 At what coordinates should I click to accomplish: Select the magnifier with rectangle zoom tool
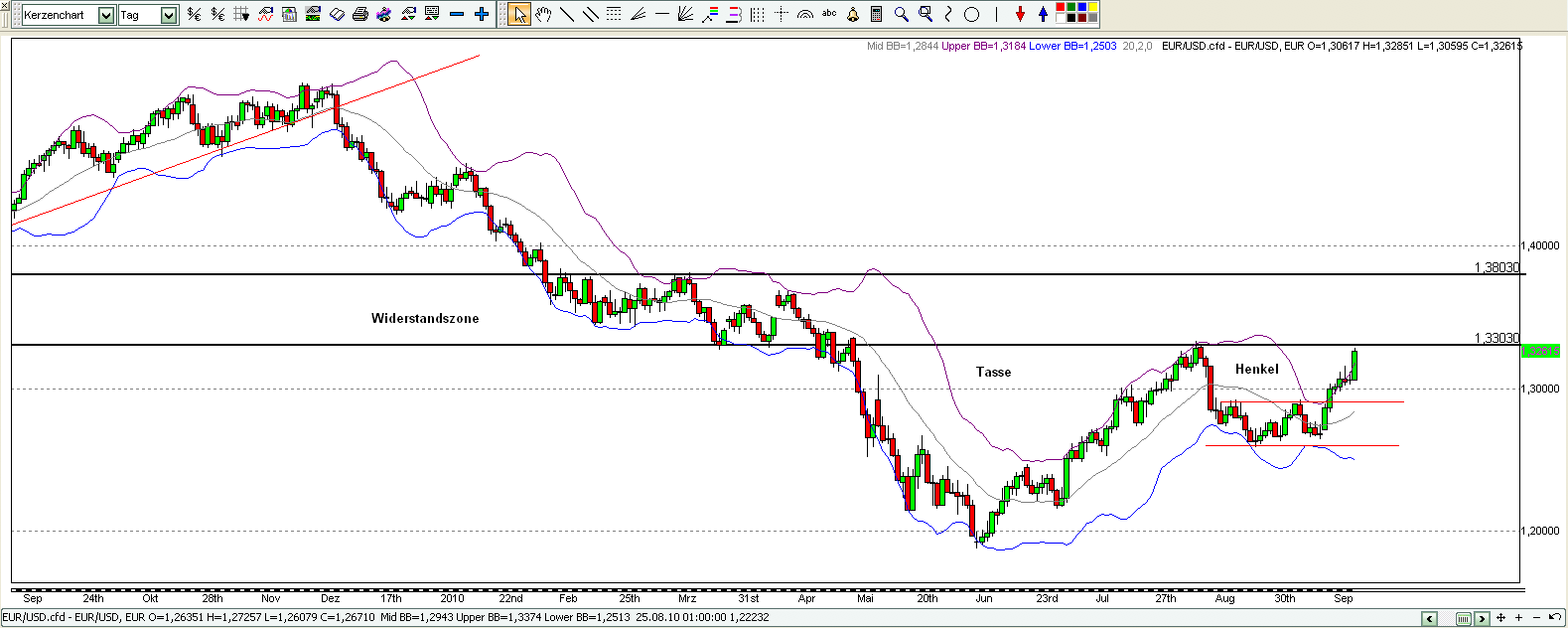pyautogui.click(x=926, y=14)
